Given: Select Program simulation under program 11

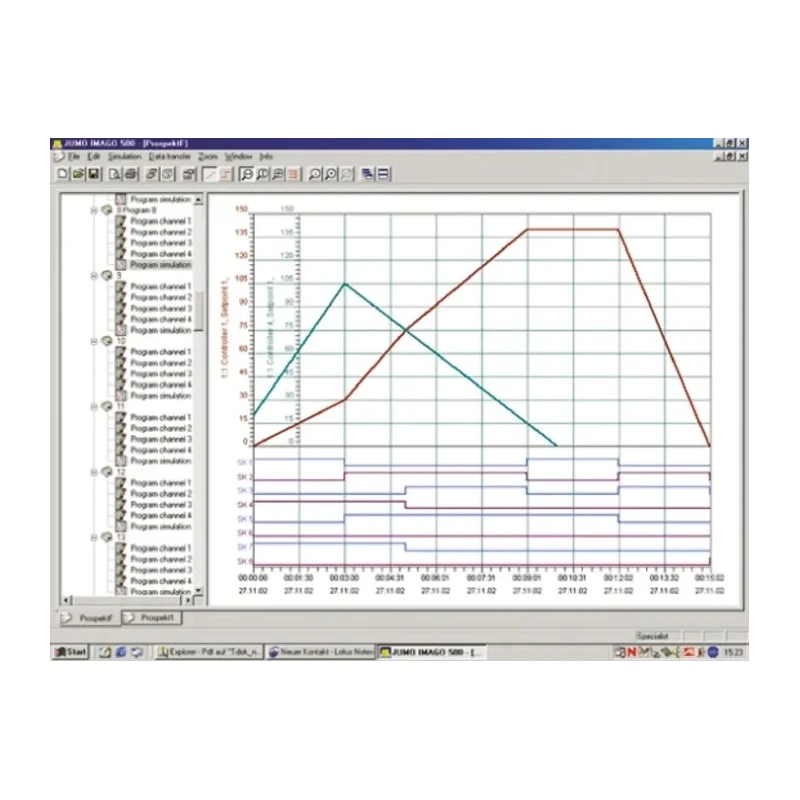Looking at the screenshot, I should click(161, 461).
